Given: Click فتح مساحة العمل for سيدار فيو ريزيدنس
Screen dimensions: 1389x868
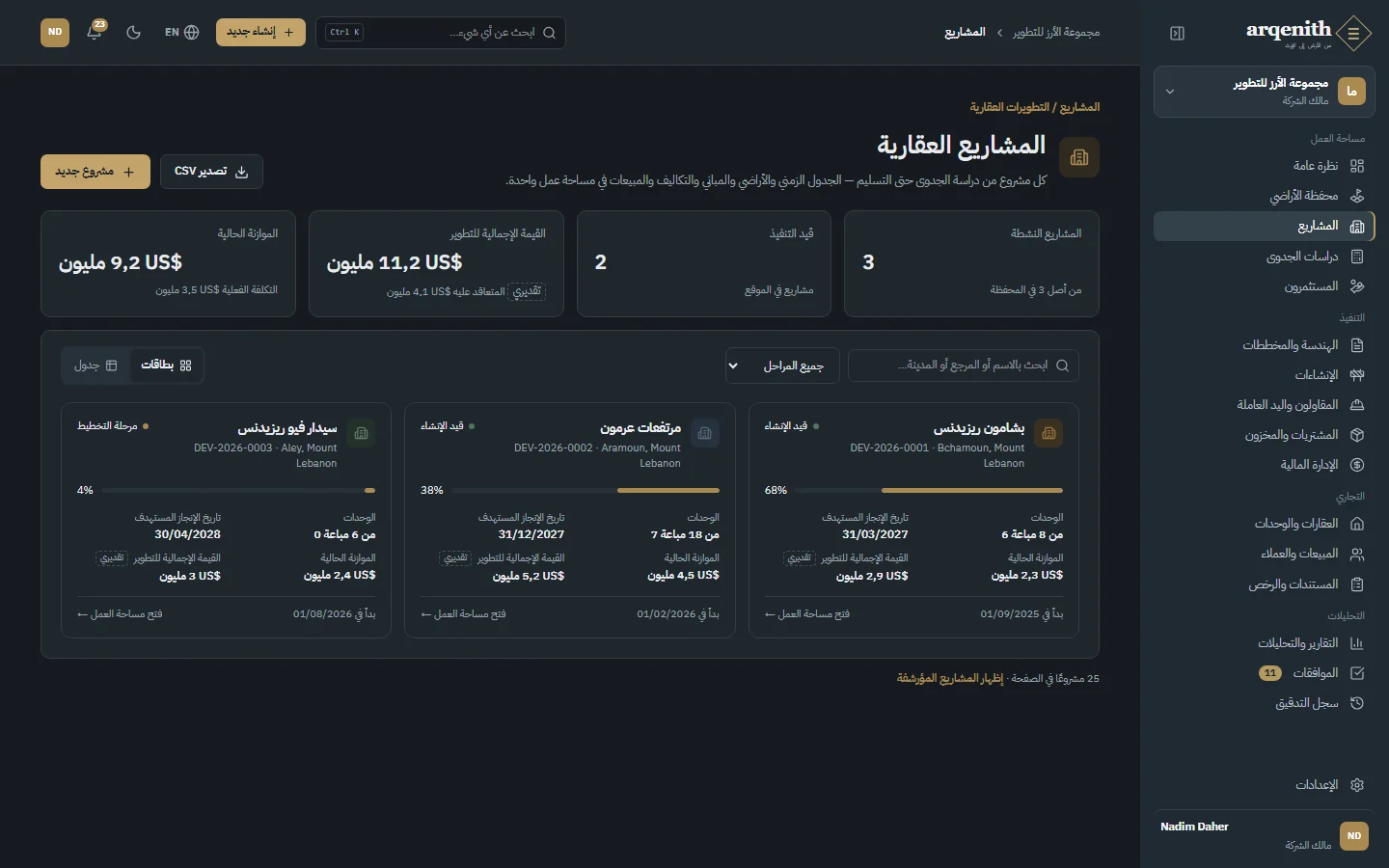Looking at the screenshot, I should 120,614.
